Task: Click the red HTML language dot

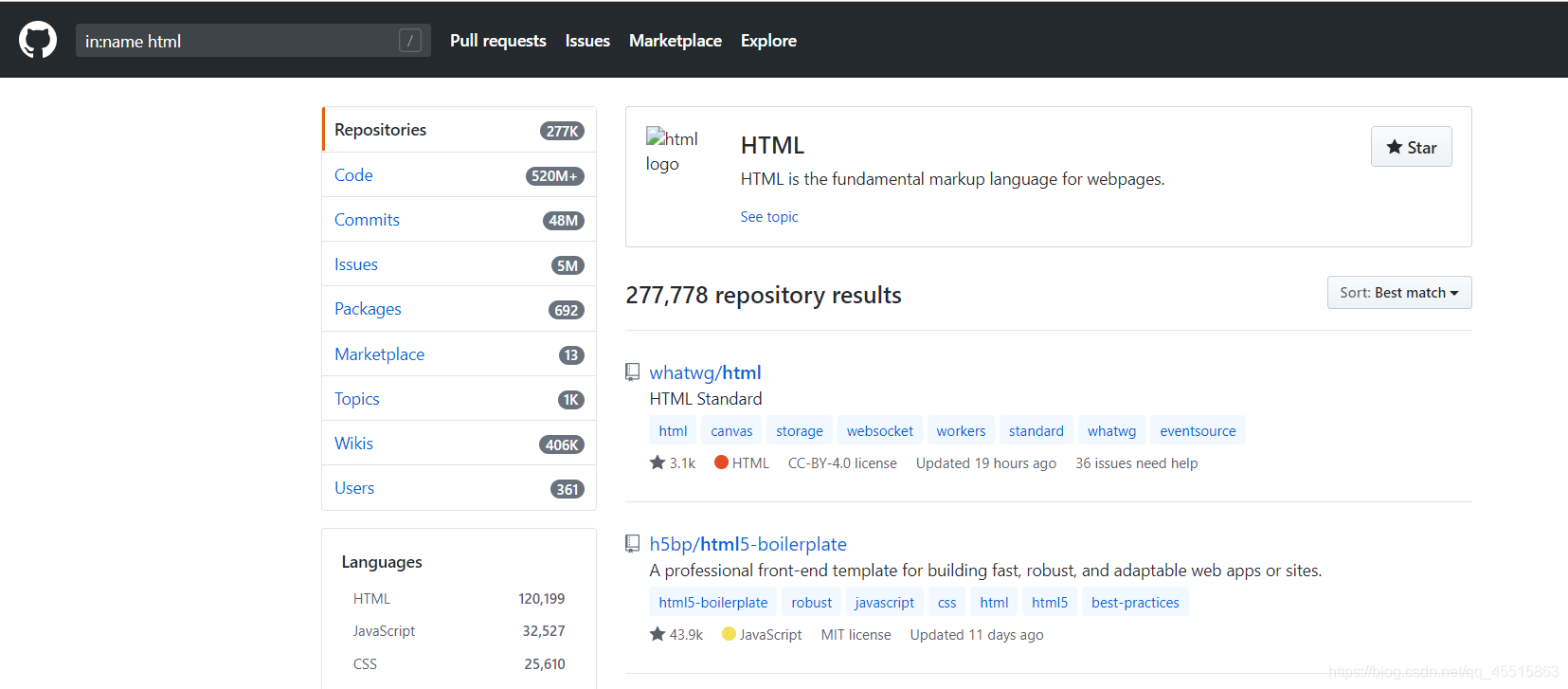Action: 721,462
